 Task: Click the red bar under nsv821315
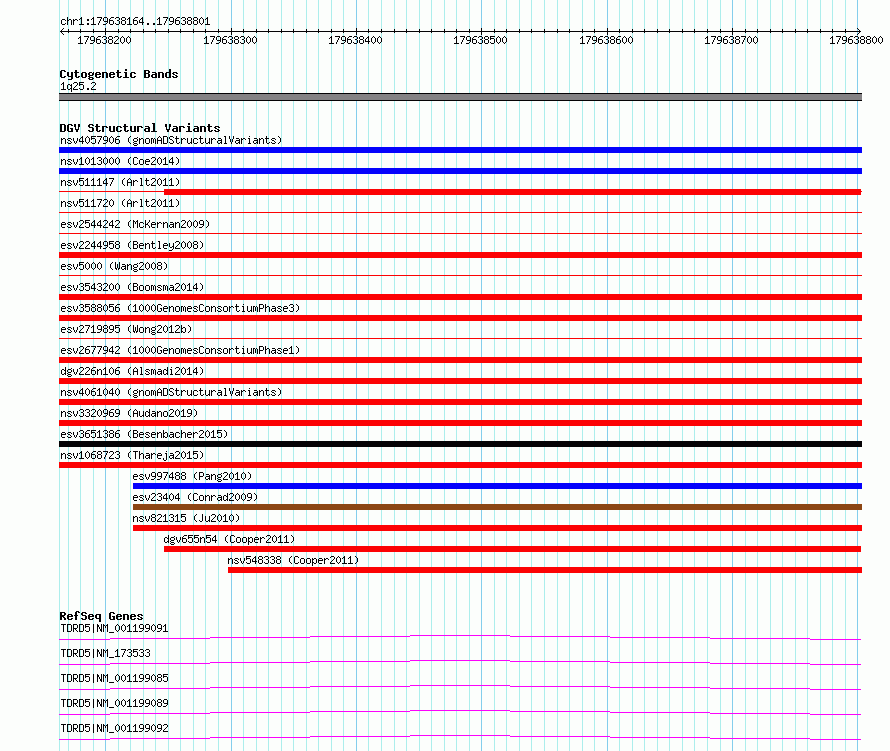click(x=497, y=528)
